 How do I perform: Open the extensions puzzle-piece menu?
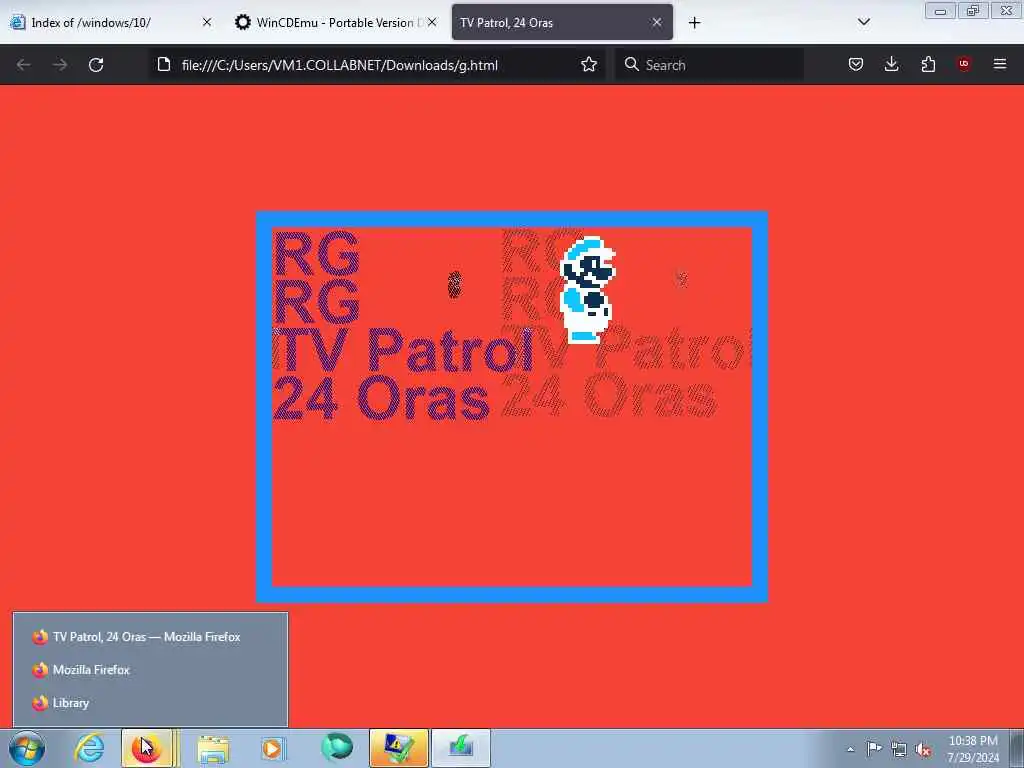[x=928, y=65]
